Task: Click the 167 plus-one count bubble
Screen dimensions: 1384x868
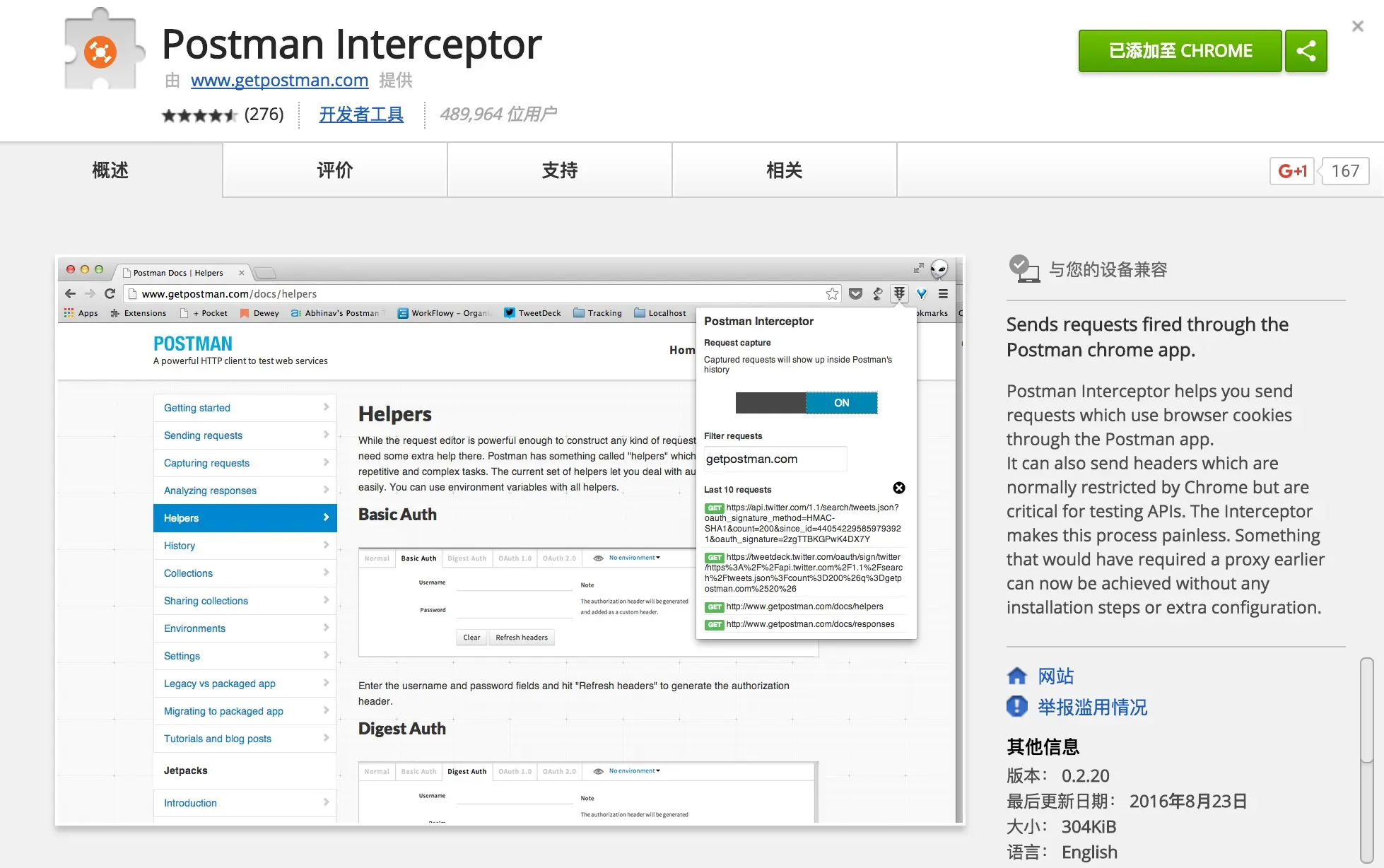Action: tap(1344, 171)
